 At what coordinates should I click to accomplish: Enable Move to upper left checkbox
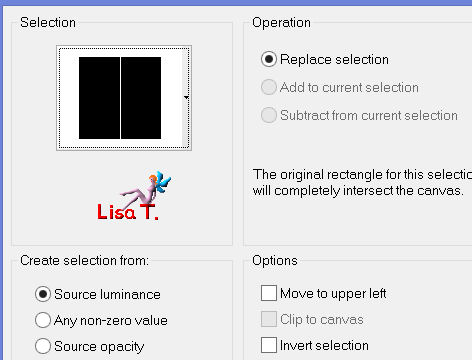tap(269, 293)
